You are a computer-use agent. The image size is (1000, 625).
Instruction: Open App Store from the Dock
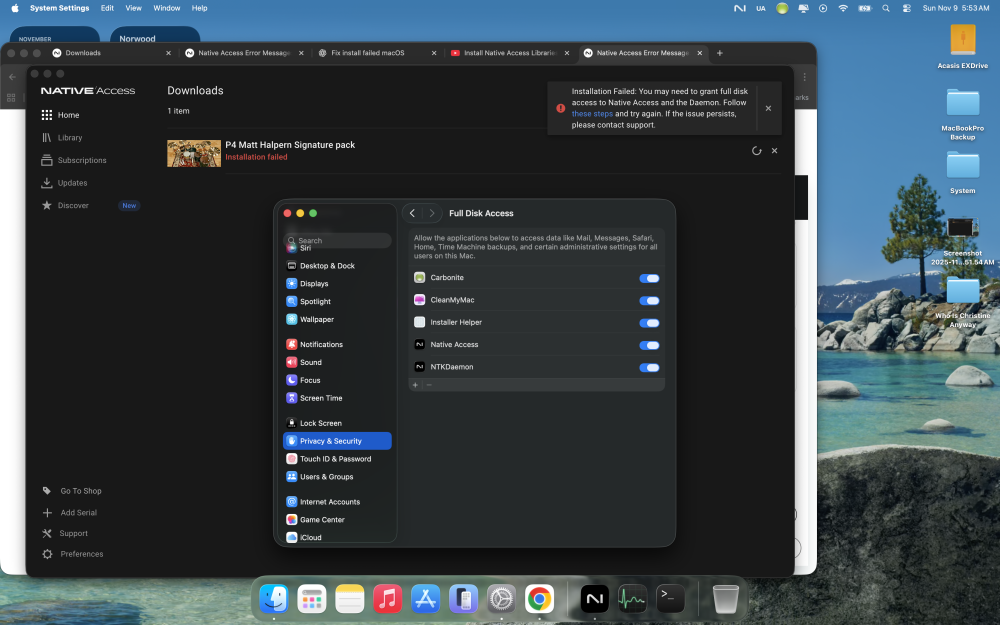point(425,599)
